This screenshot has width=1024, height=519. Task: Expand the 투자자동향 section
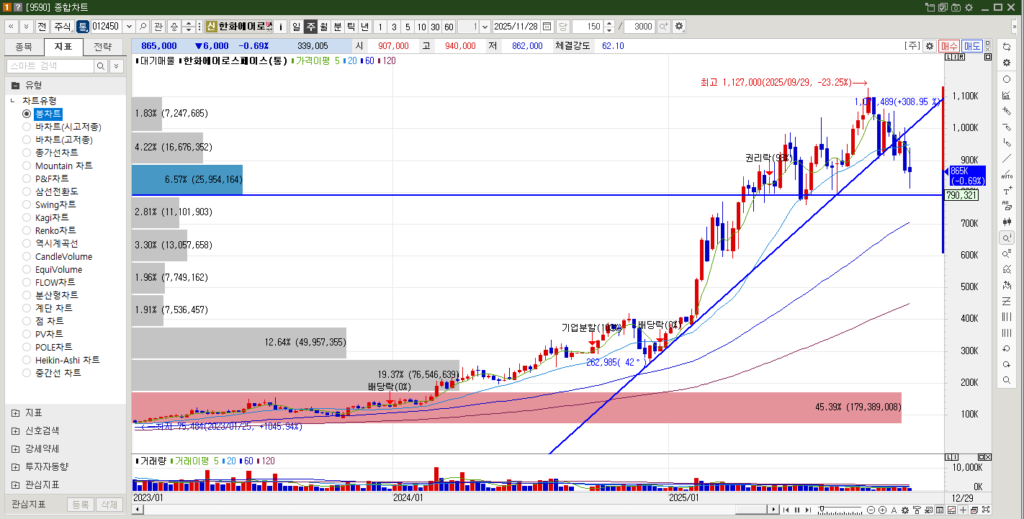[47, 466]
